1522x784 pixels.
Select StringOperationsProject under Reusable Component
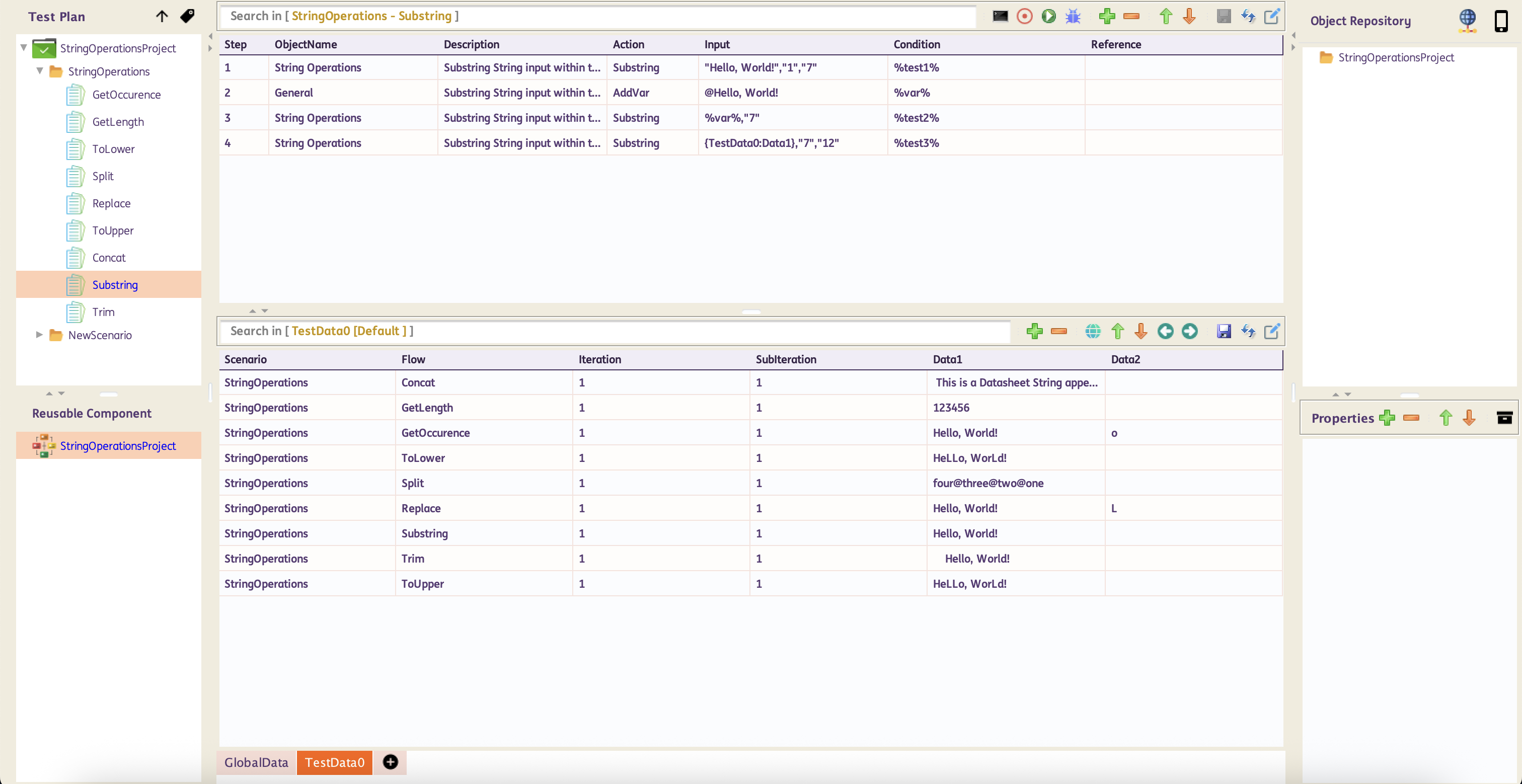(x=118, y=445)
